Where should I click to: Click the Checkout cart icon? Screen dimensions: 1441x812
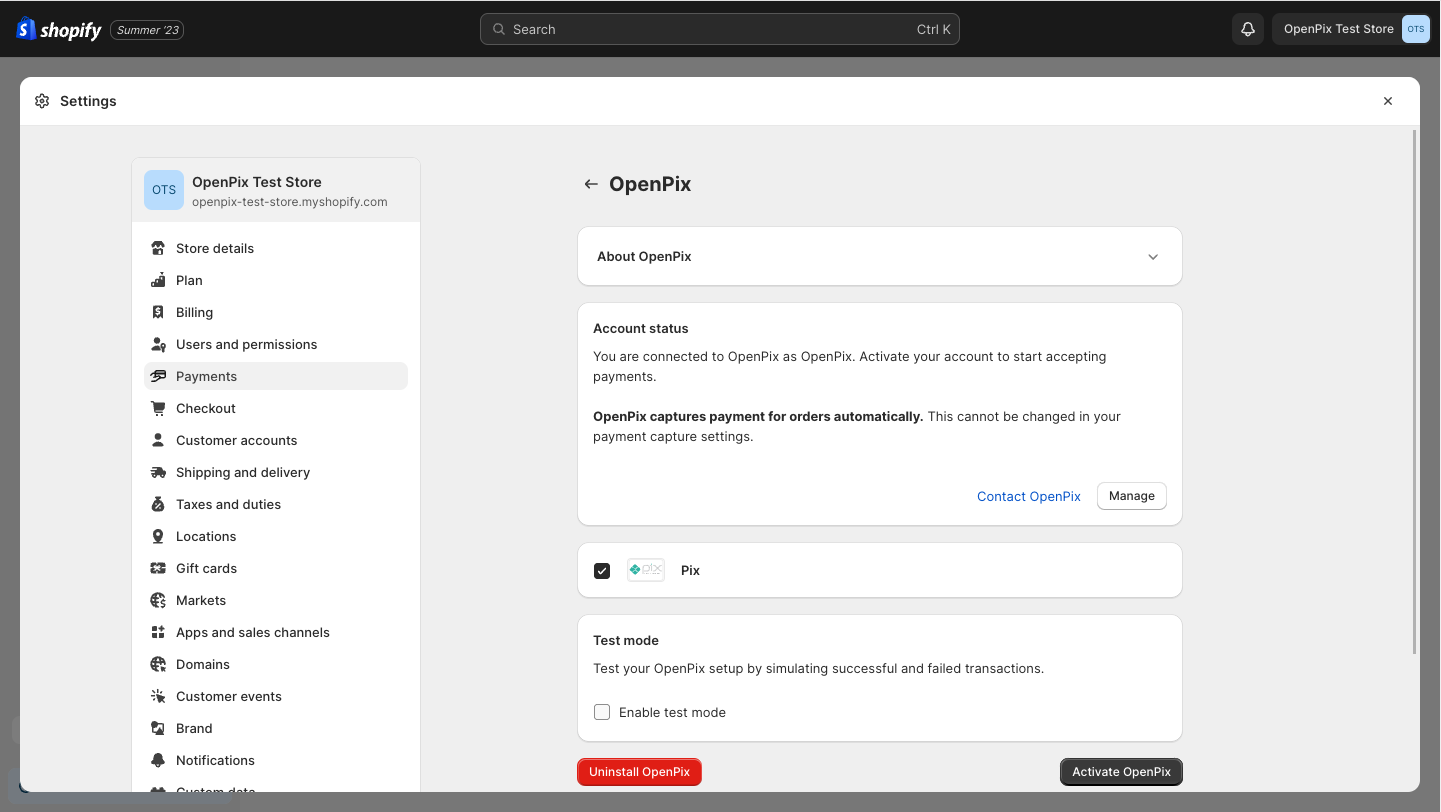158,408
